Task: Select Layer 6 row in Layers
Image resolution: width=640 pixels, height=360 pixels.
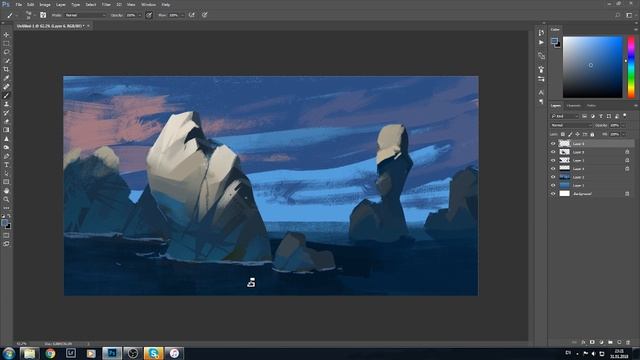Action: [592, 144]
